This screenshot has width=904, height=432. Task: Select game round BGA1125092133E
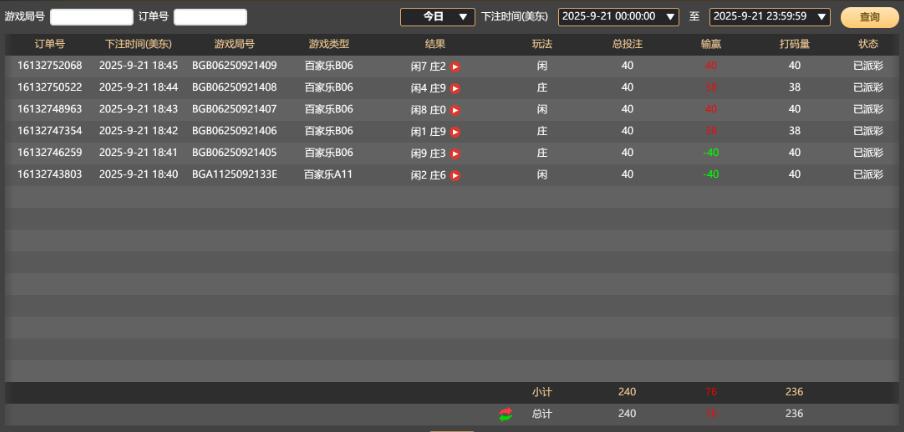click(234, 175)
